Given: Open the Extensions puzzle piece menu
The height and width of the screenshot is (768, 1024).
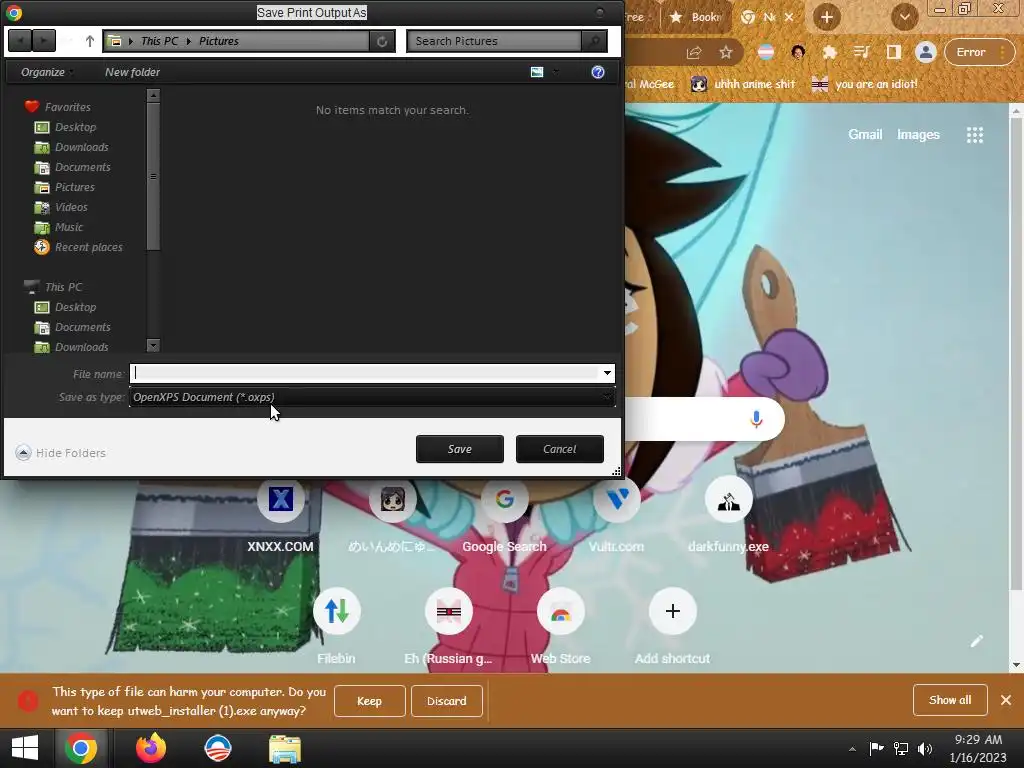Looking at the screenshot, I should click(x=829, y=52).
